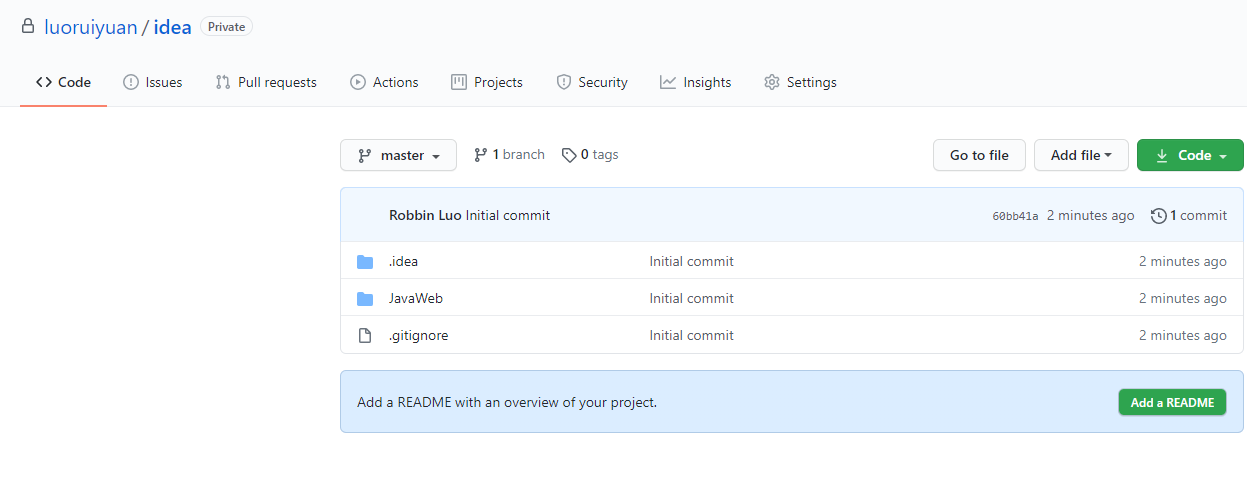Click the Projects board icon

[x=459, y=82]
